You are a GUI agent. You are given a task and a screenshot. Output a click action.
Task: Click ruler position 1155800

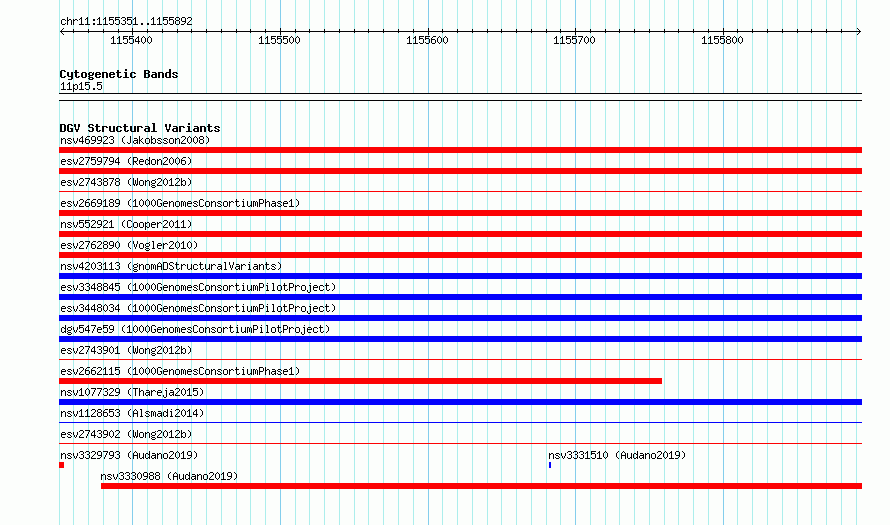click(722, 40)
